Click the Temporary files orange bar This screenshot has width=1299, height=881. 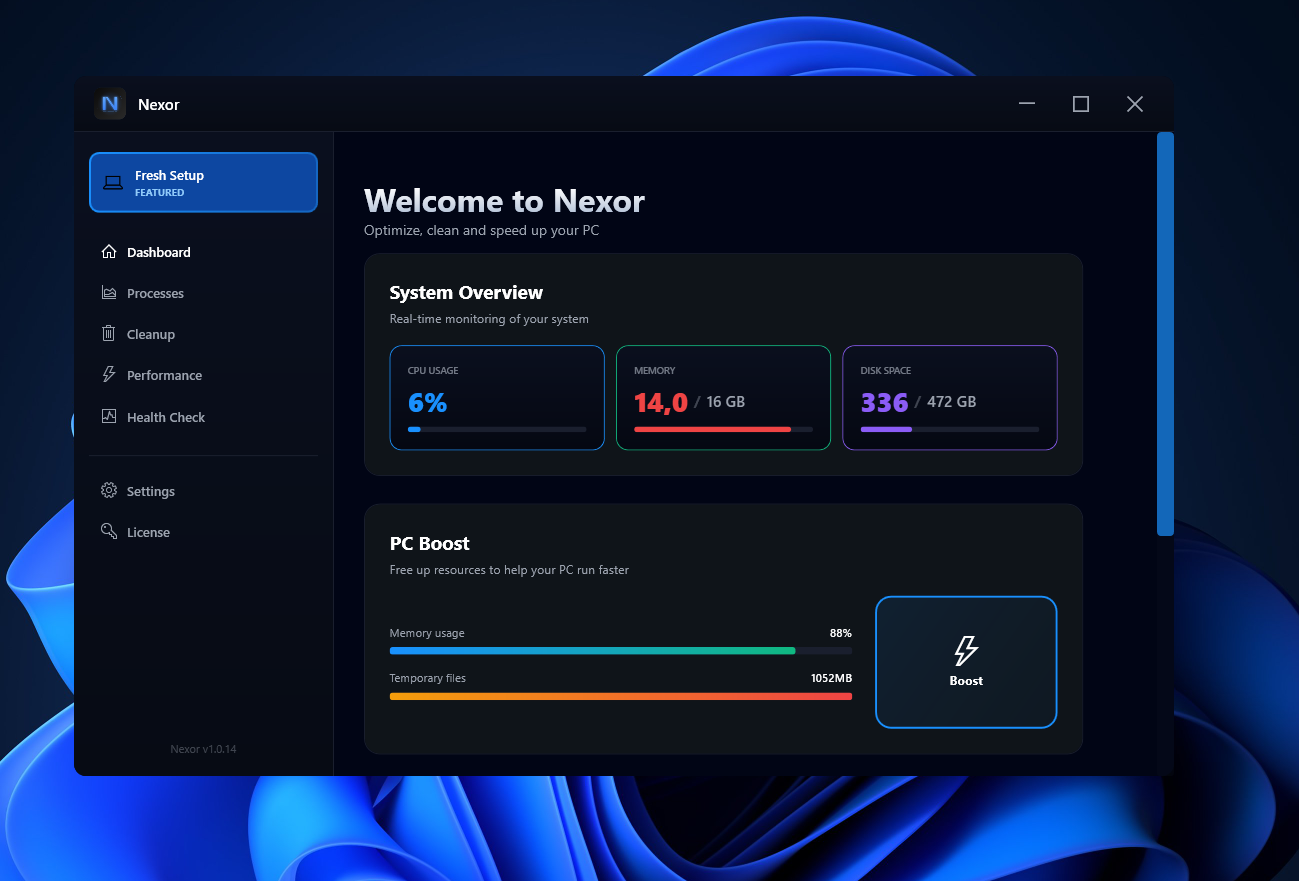621,696
